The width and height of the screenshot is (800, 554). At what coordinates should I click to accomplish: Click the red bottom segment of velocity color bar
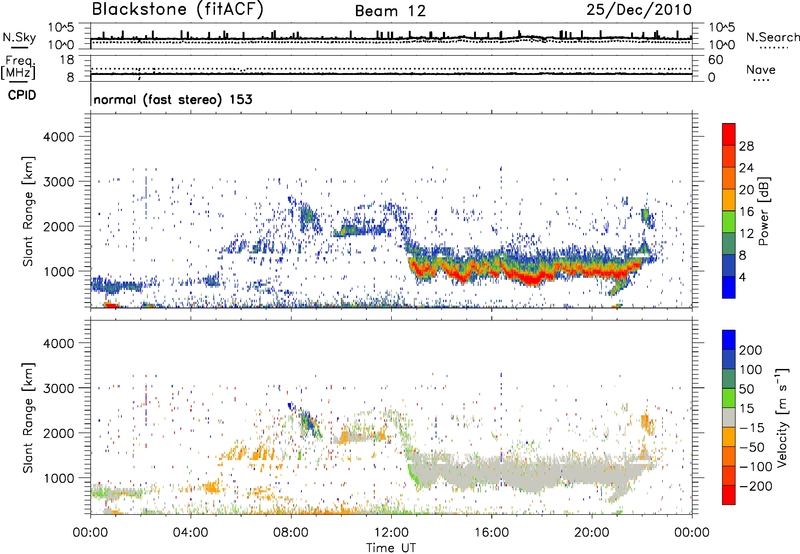point(729,495)
